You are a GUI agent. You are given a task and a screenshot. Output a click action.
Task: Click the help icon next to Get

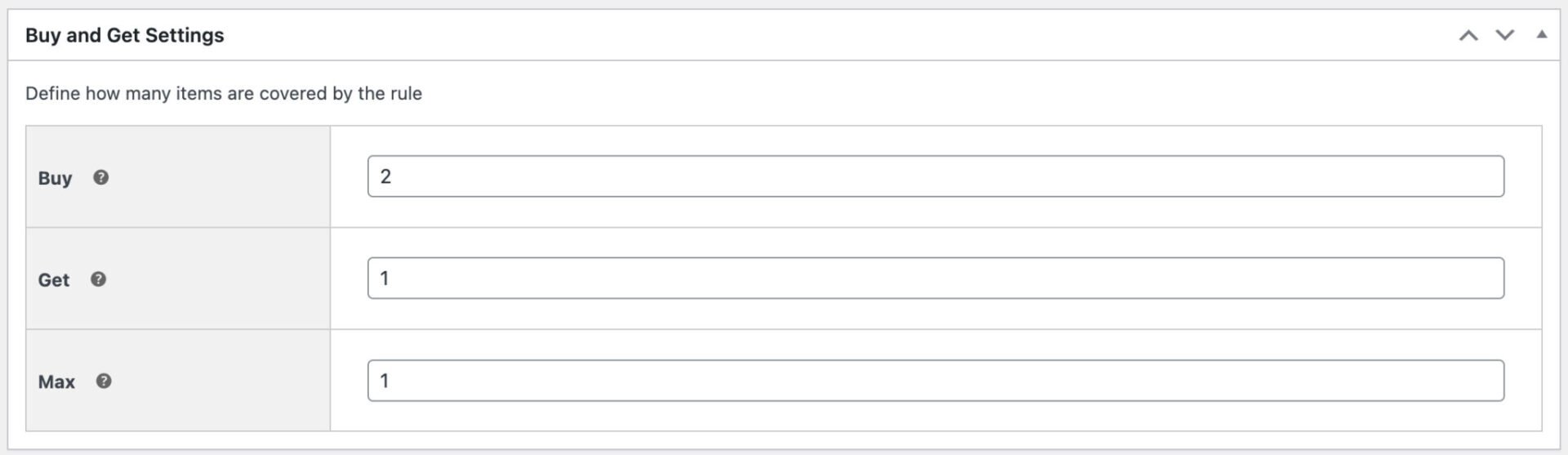[x=98, y=279]
